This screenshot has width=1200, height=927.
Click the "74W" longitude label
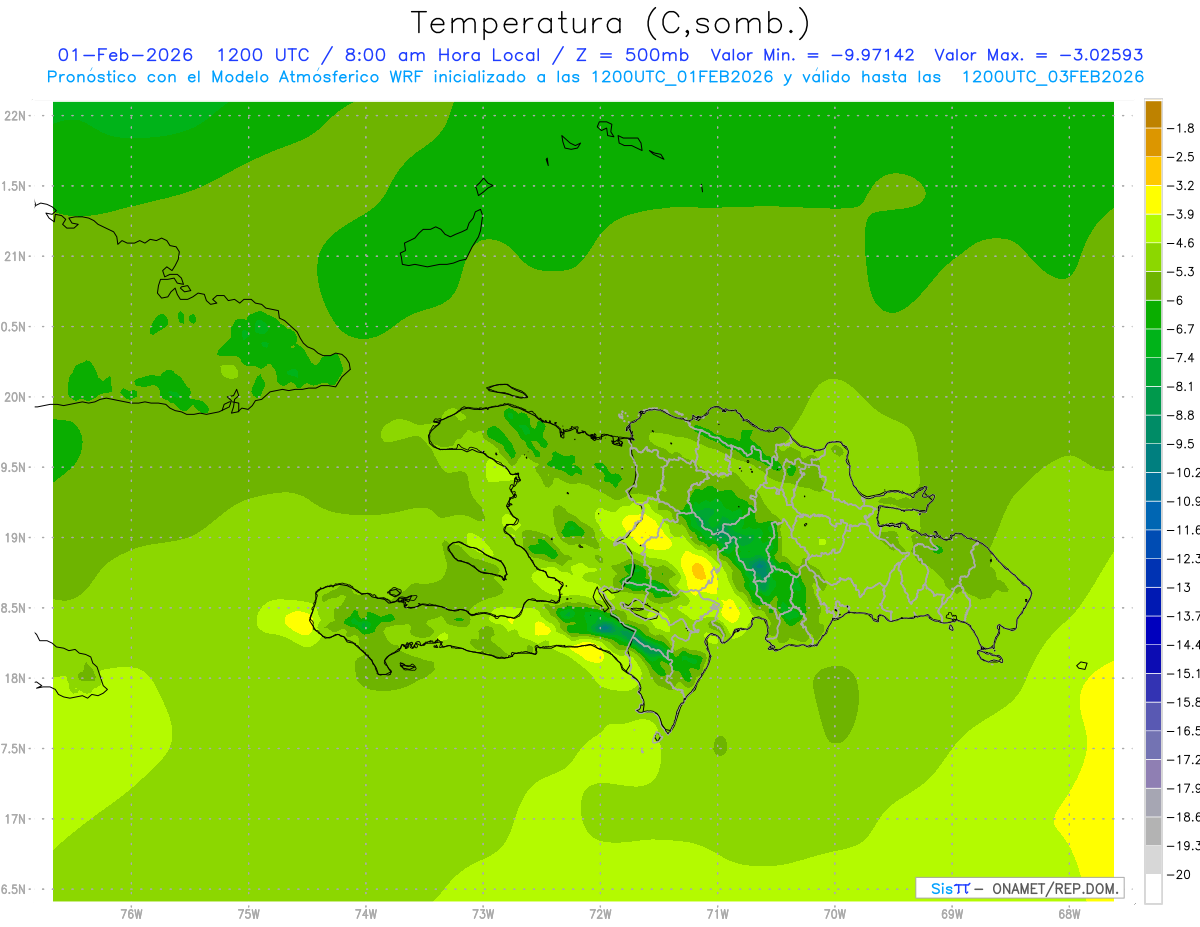pos(365,914)
